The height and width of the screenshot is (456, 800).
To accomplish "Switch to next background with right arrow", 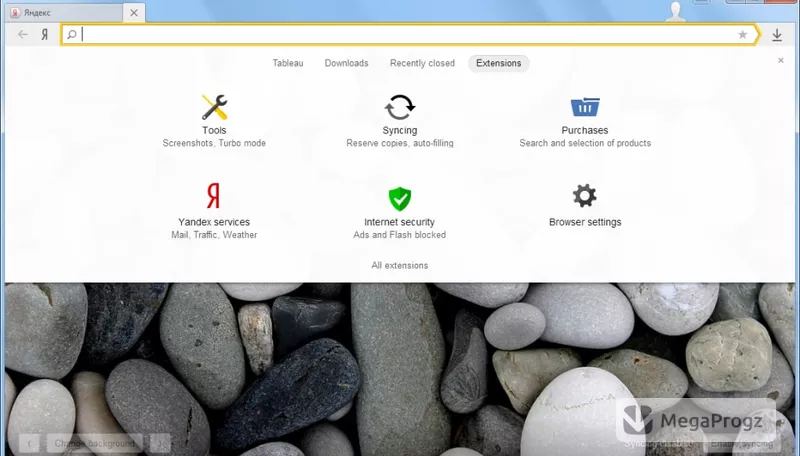I will point(160,444).
